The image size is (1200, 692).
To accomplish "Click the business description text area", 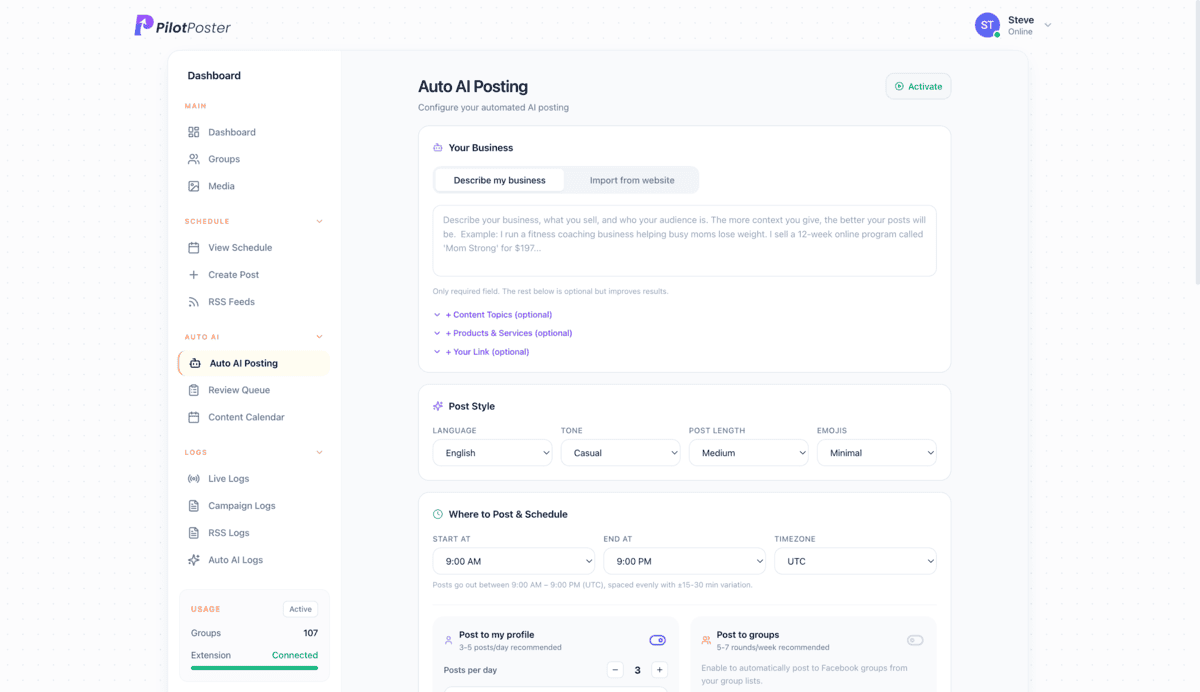I will pos(684,240).
